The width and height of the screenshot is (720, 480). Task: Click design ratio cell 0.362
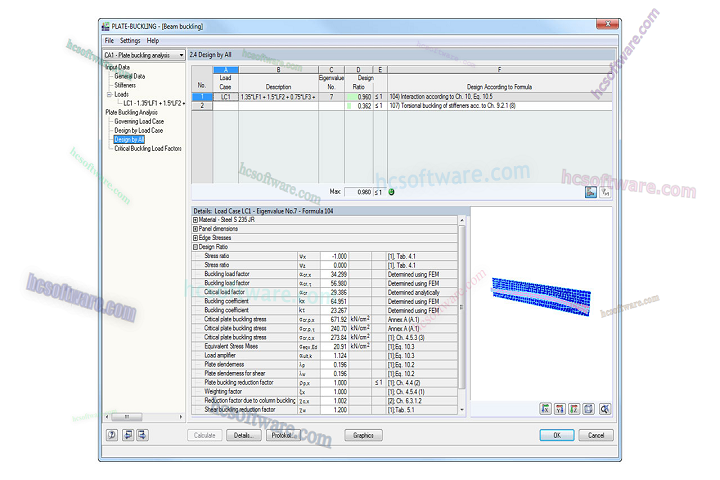(359, 106)
